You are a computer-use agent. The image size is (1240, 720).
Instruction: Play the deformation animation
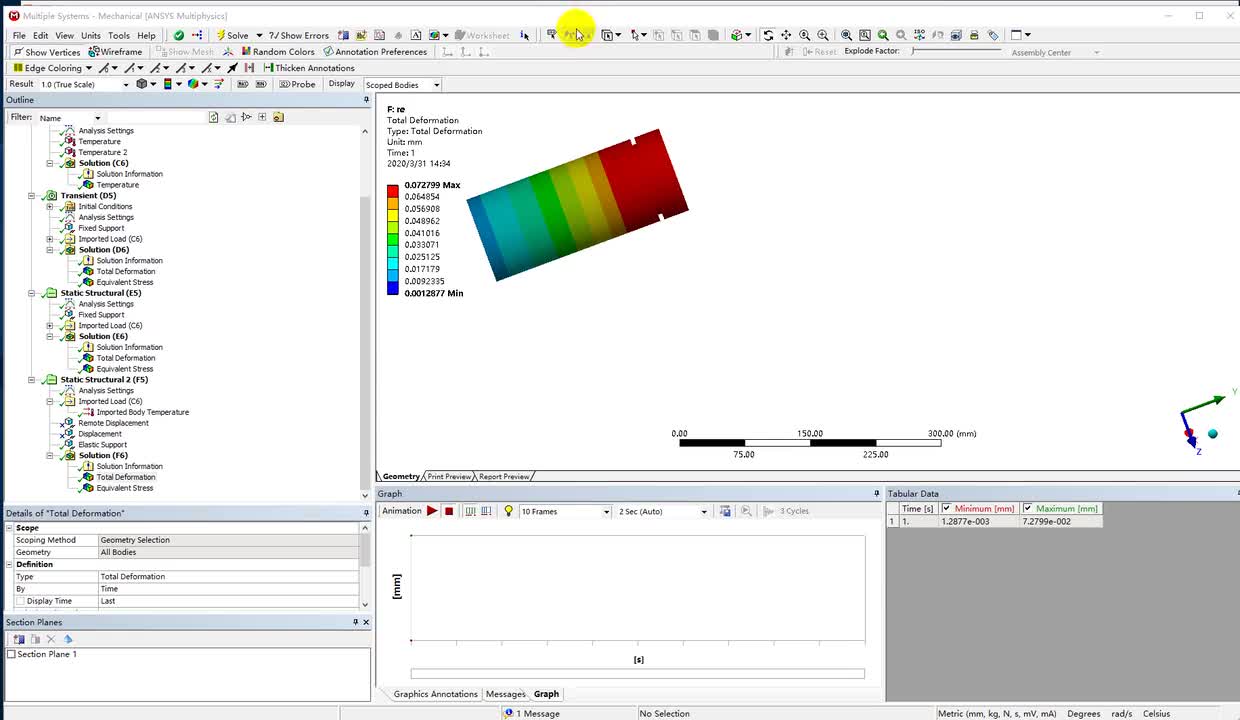[x=432, y=511]
